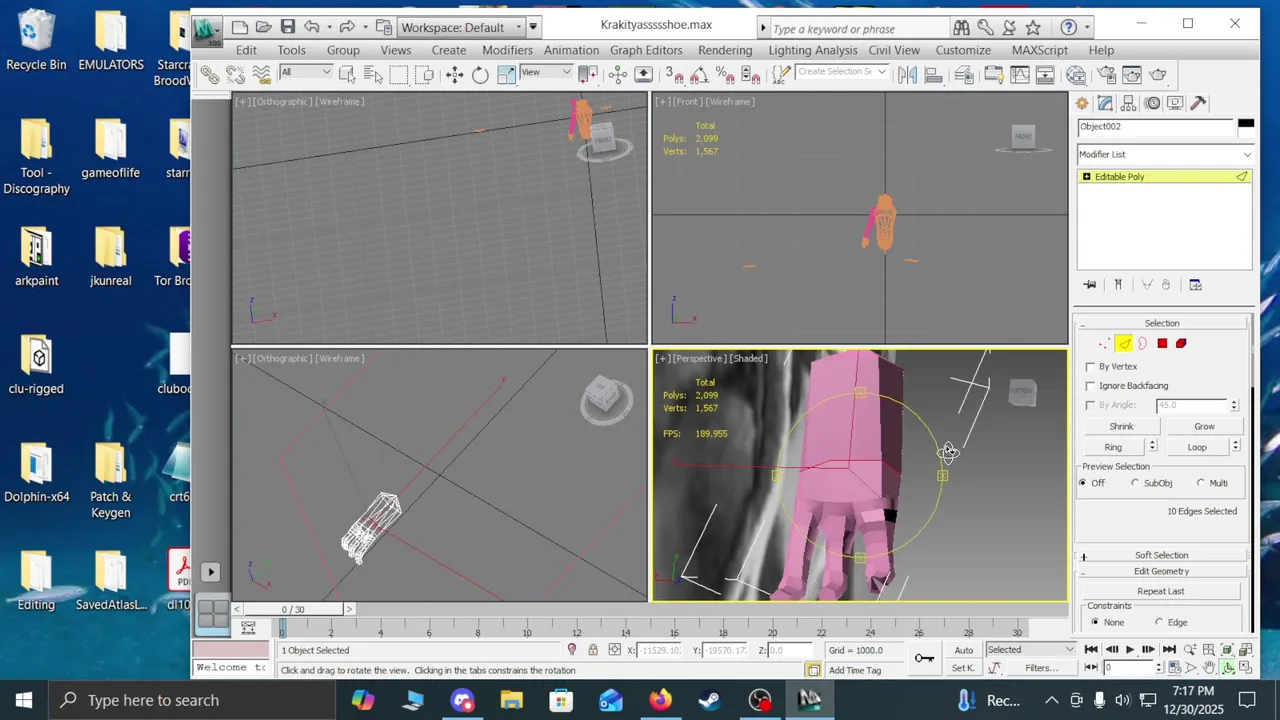The width and height of the screenshot is (1280, 720).
Task: Switch to the Motion panel tab
Action: 1152,103
